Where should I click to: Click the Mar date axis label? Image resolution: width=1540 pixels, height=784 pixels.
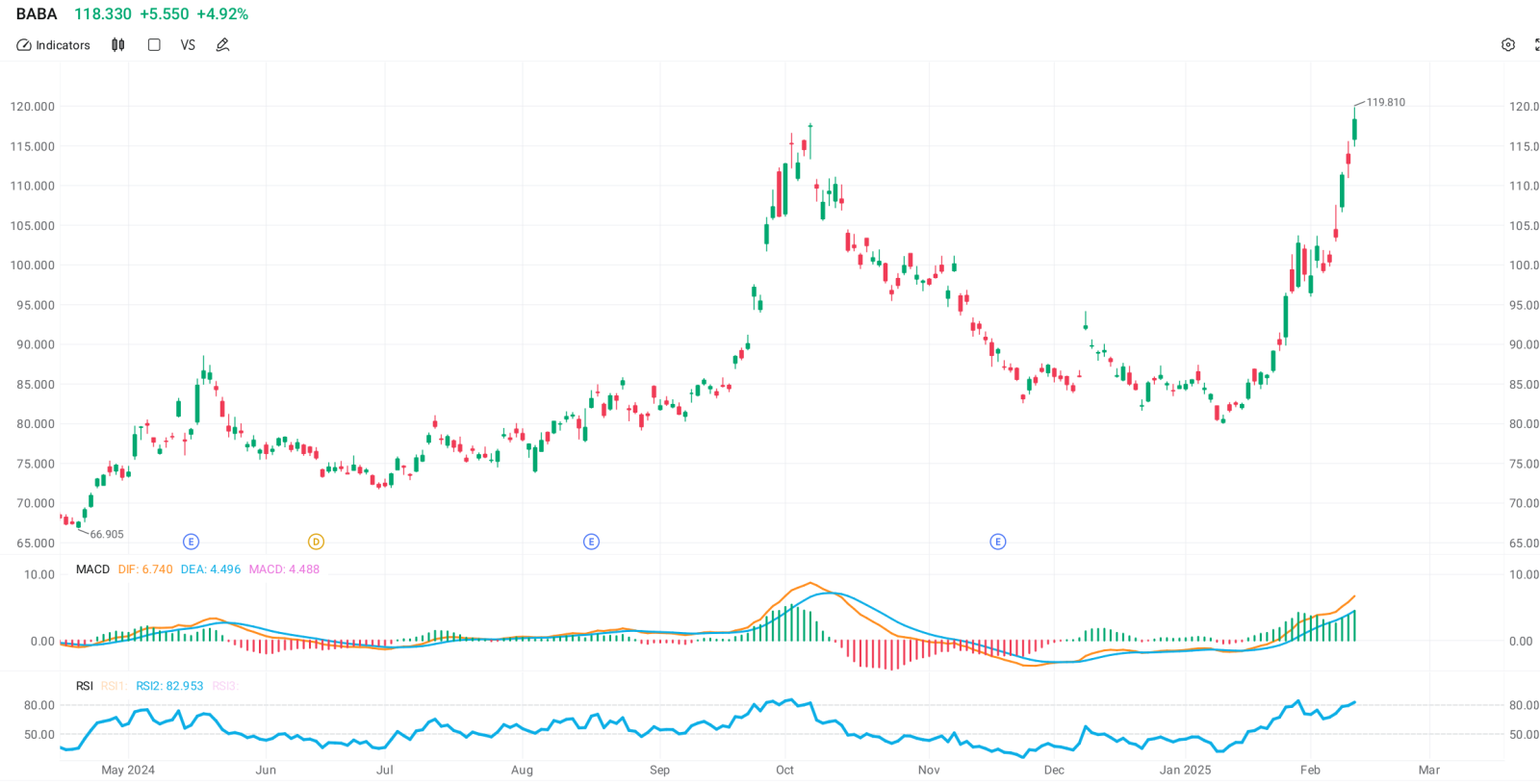1429,770
